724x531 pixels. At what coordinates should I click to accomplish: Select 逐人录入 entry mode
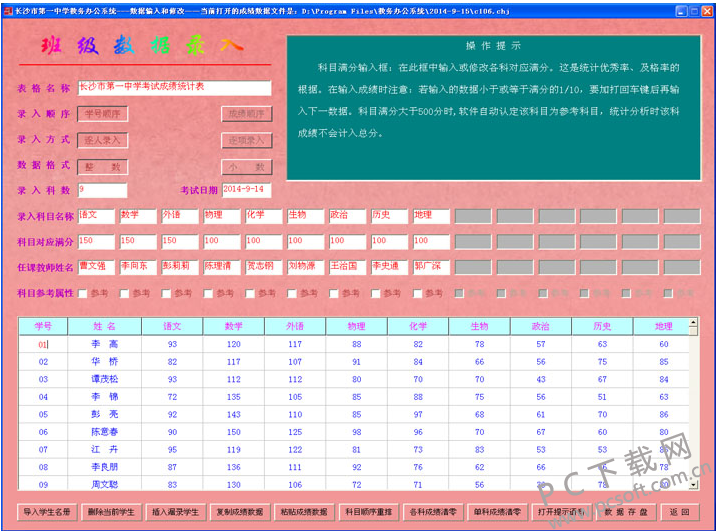[x=103, y=140]
